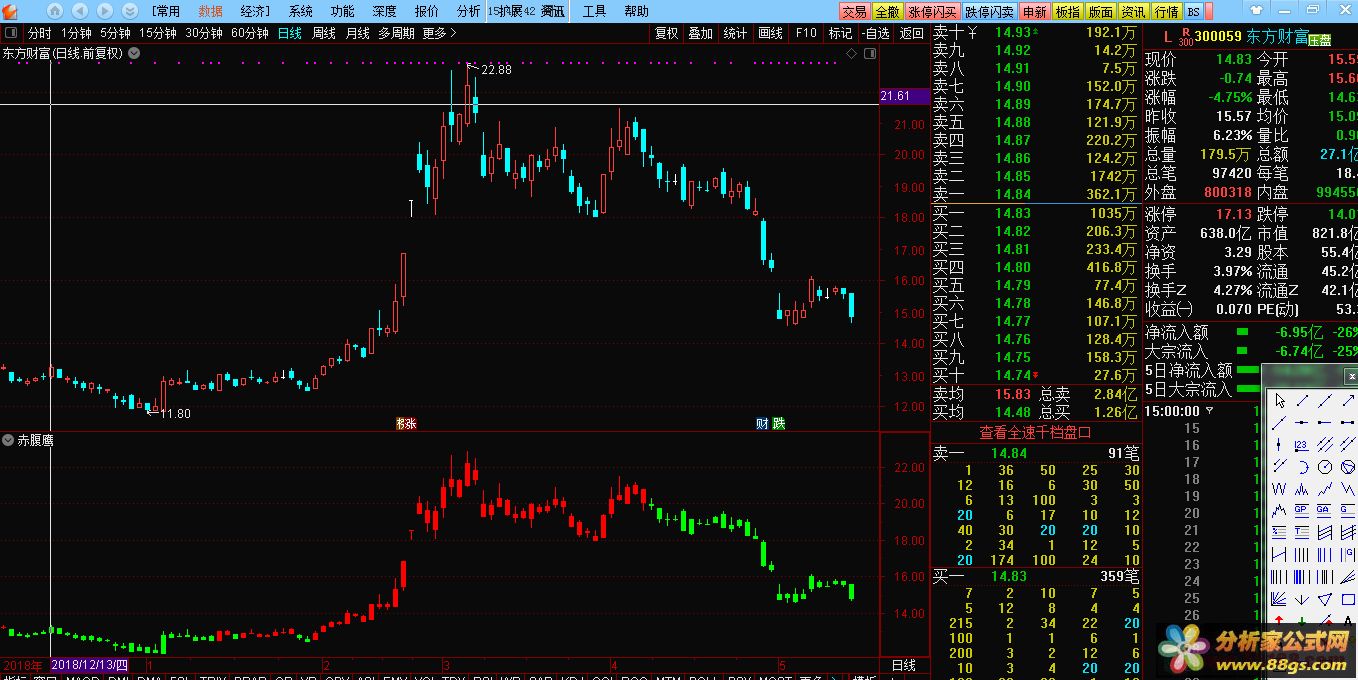Open 查看全速千档盘口 link
1358x680 pixels.
[1035, 432]
